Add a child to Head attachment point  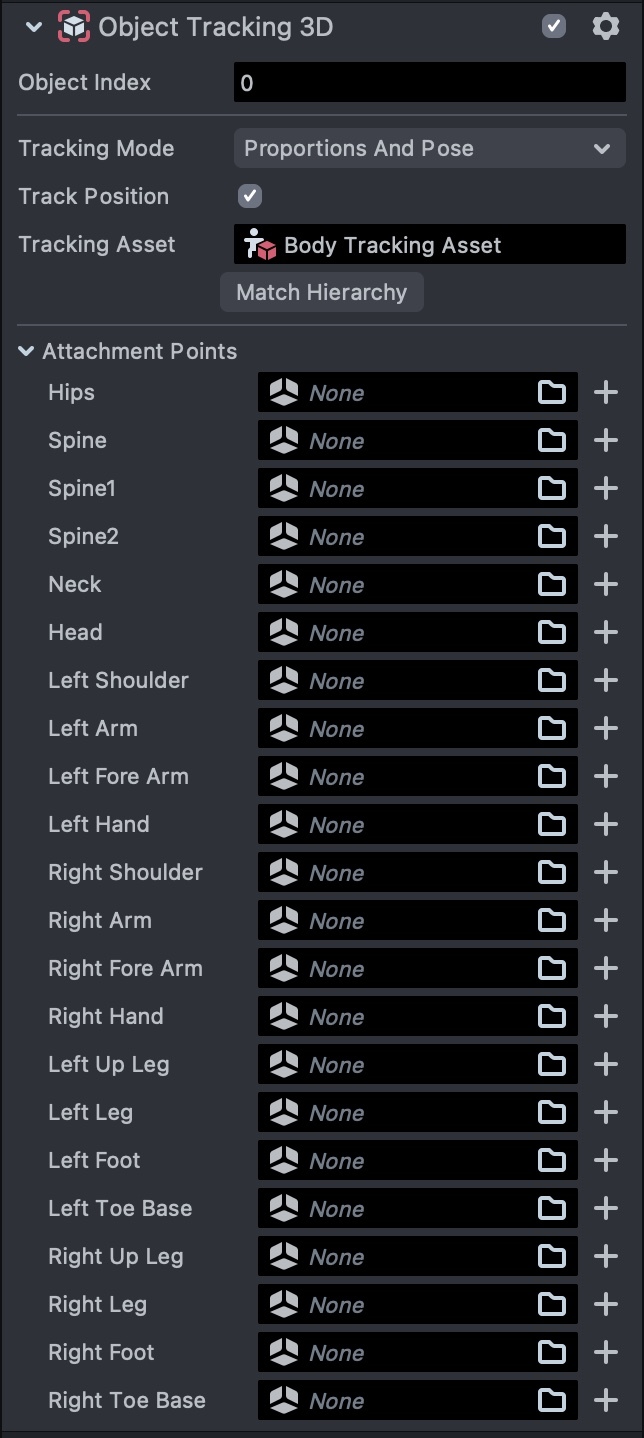point(606,633)
